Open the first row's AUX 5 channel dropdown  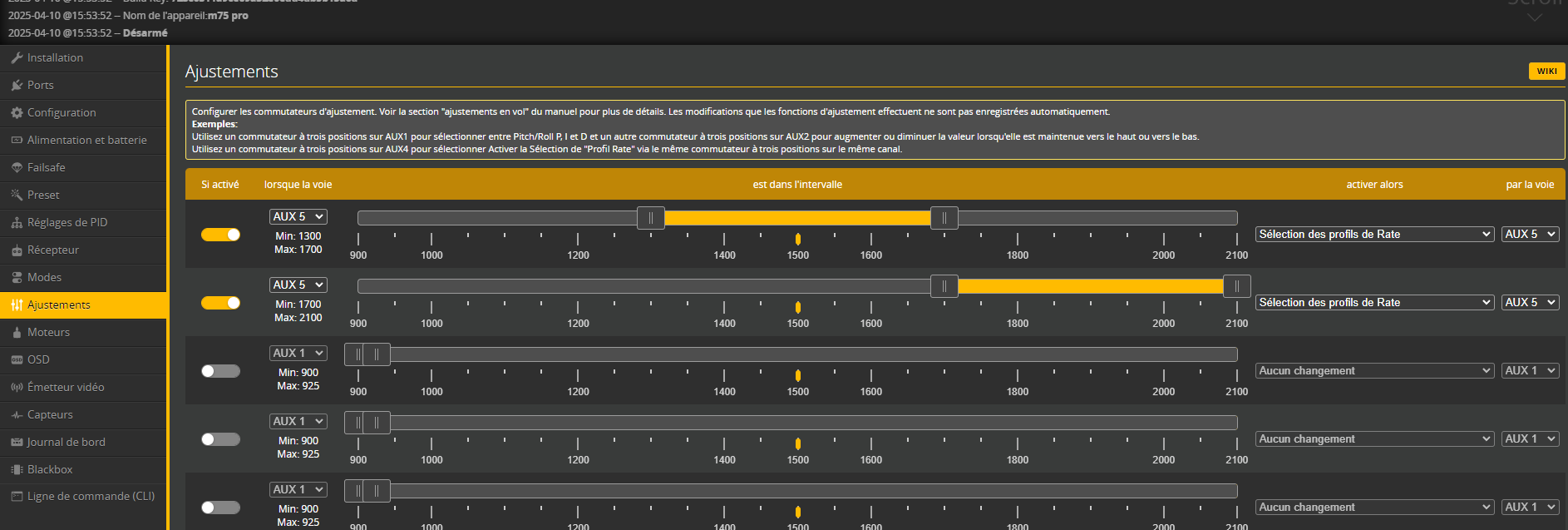point(298,216)
